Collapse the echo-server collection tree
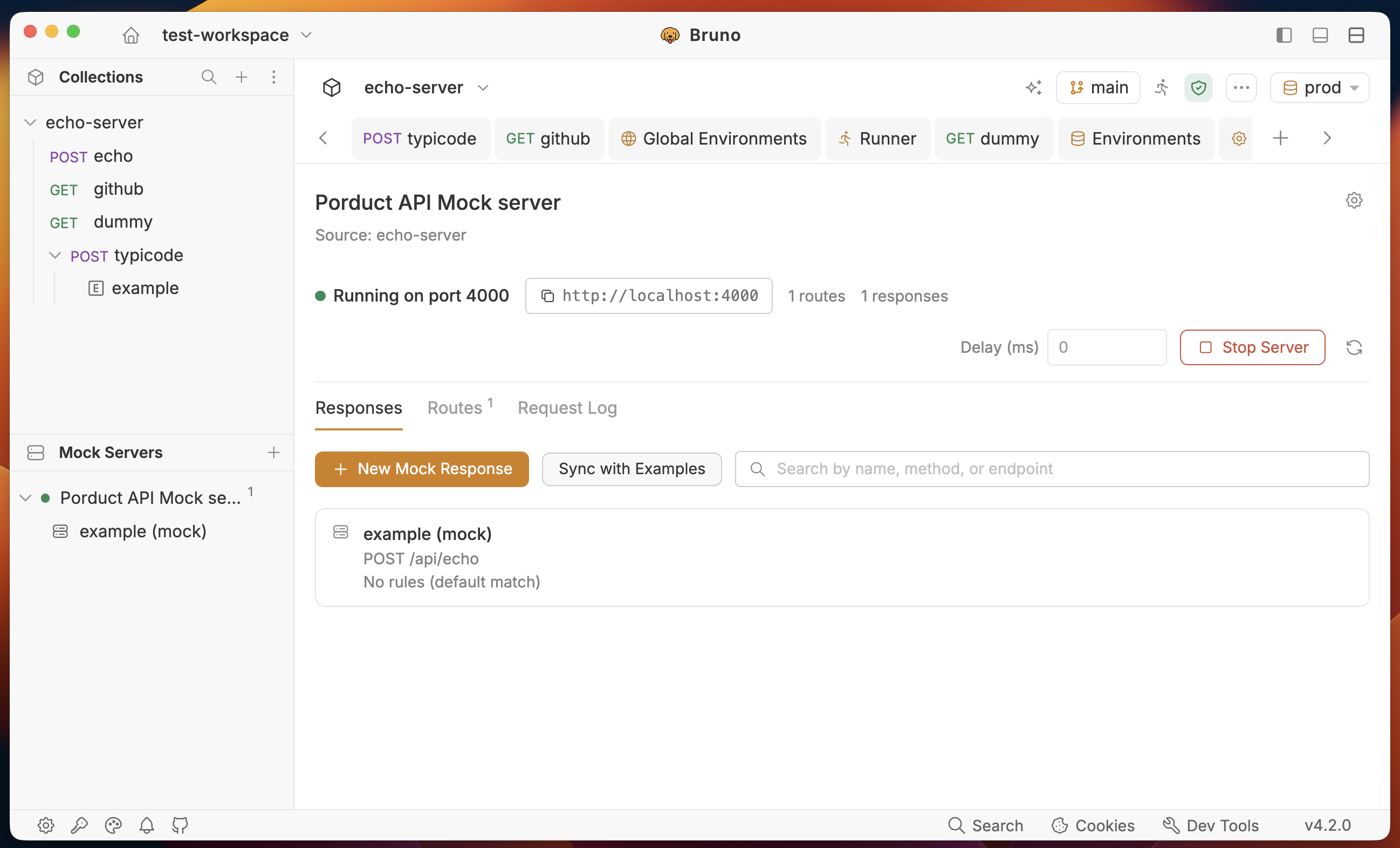Viewport: 1400px width, 848px height. [31, 122]
